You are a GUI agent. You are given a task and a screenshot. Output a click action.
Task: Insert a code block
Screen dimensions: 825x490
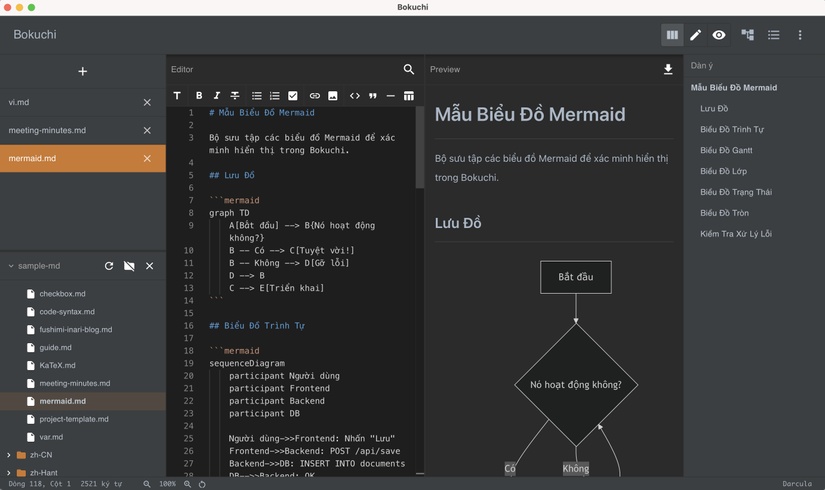point(355,95)
